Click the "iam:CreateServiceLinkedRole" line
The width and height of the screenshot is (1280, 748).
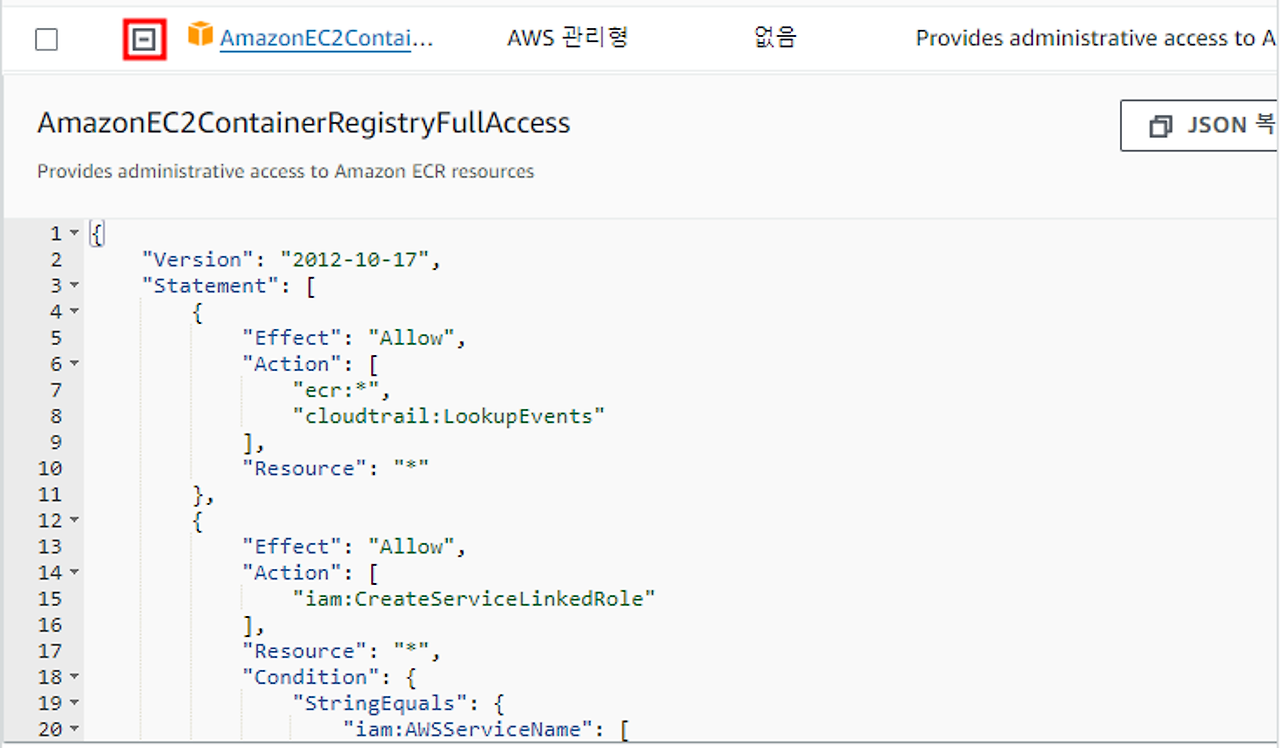tap(474, 599)
